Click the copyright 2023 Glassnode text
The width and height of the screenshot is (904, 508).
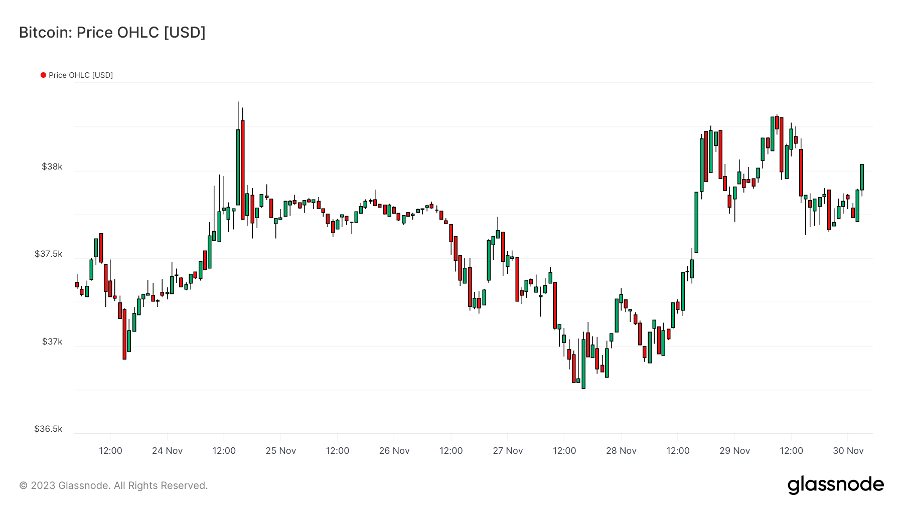pyautogui.click(x=113, y=486)
